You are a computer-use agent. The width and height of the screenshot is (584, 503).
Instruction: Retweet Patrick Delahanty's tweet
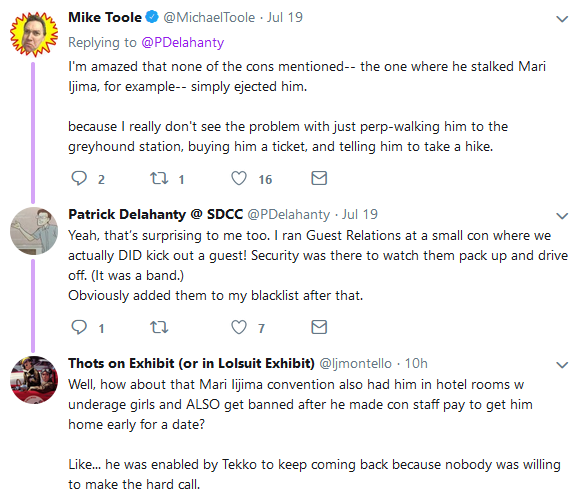159,327
